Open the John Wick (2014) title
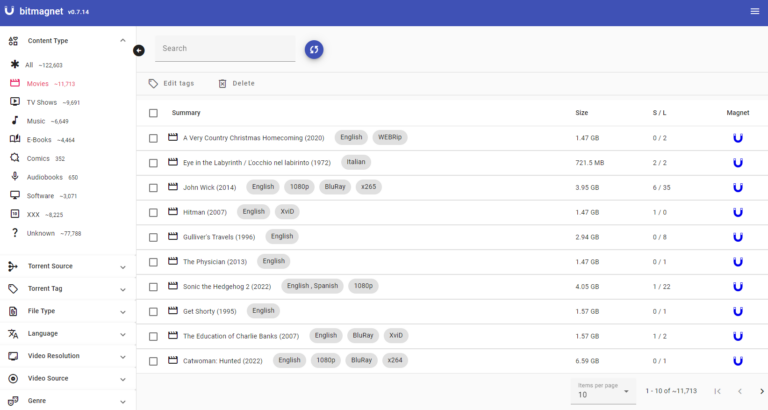The image size is (768, 410). (x=210, y=188)
